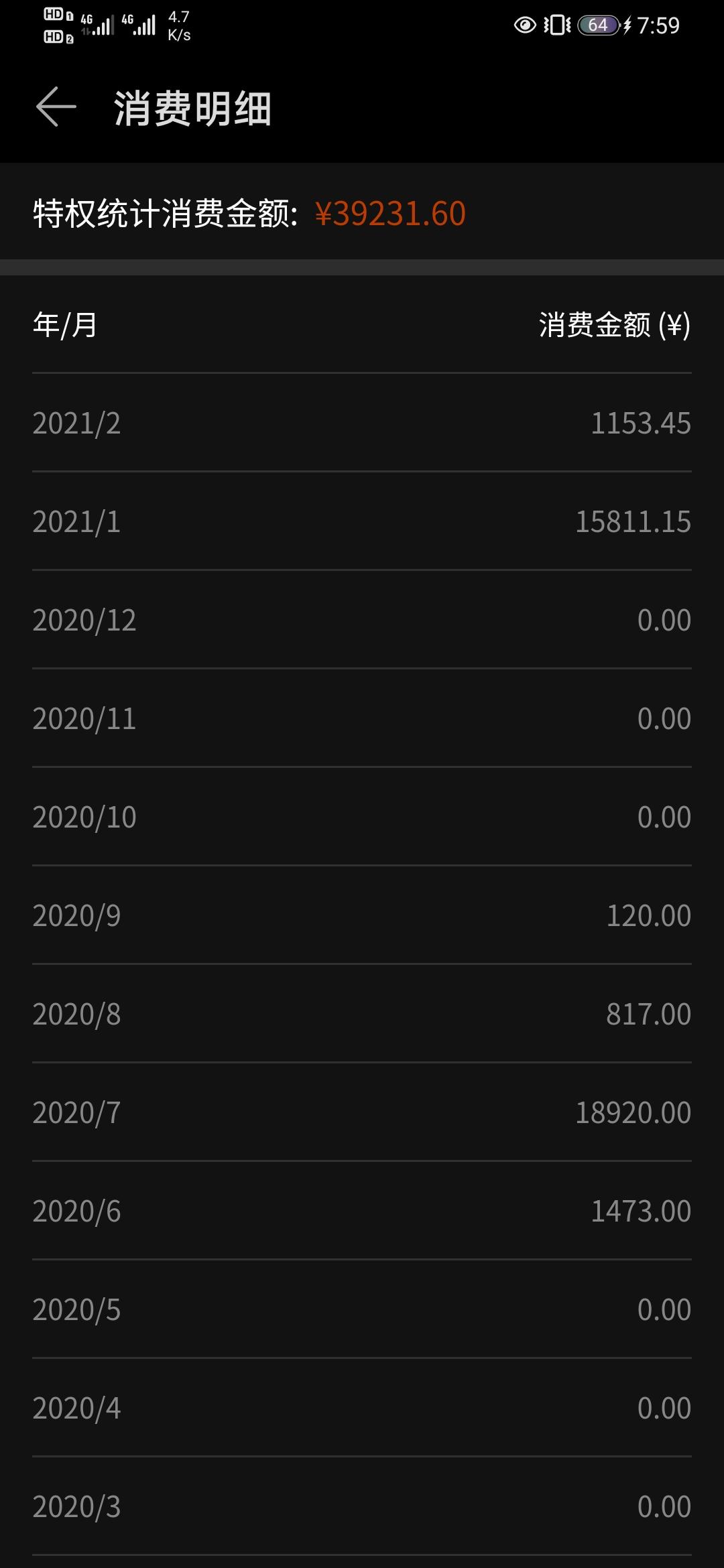Image resolution: width=724 pixels, height=1568 pixels.
Task: Tap the second 4G signal strength icon
Action: pyautogui.click(x=139, y=25)
